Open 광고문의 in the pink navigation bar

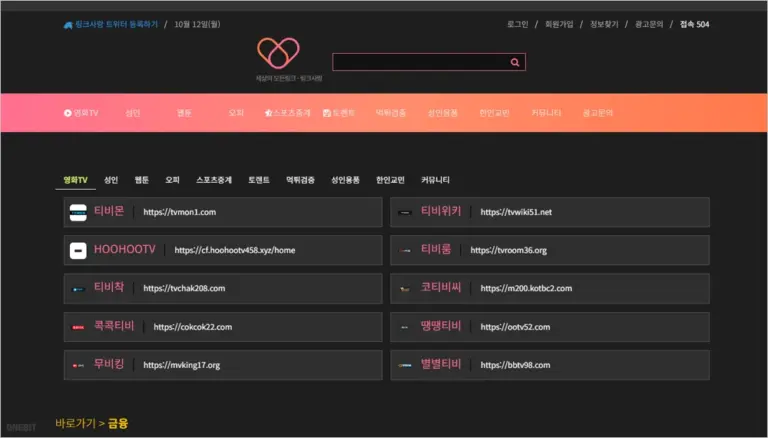[598, 113]
